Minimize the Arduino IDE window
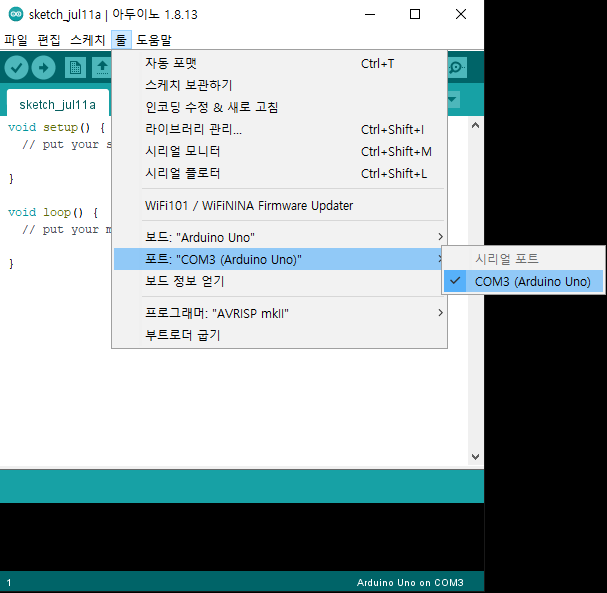This screenshot has width=607, height=593. coord(370,14)
